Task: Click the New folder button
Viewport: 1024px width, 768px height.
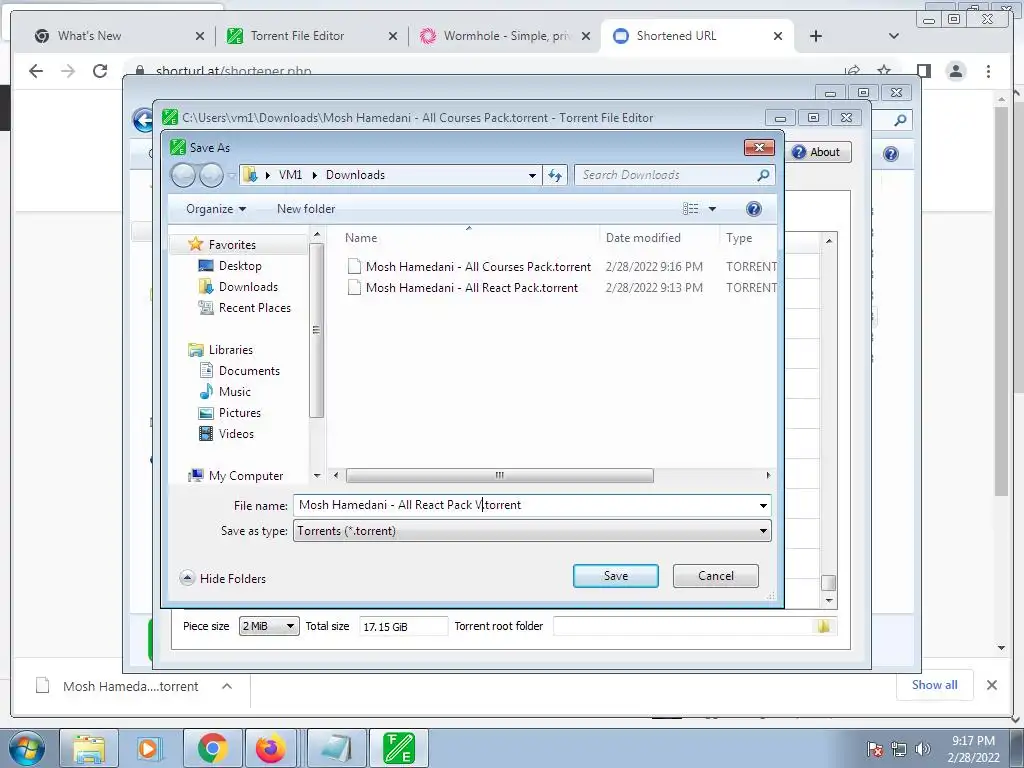Action: coord(306,209)
